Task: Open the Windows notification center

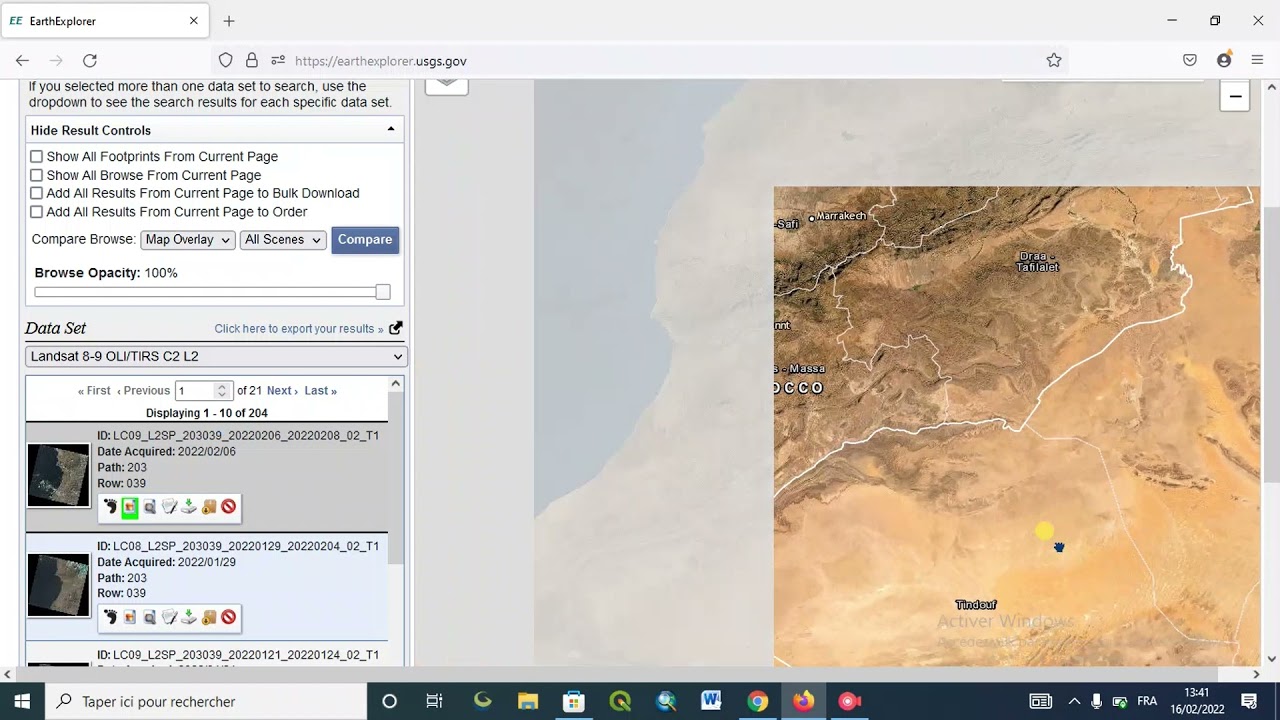Action: pos(1249,701)
